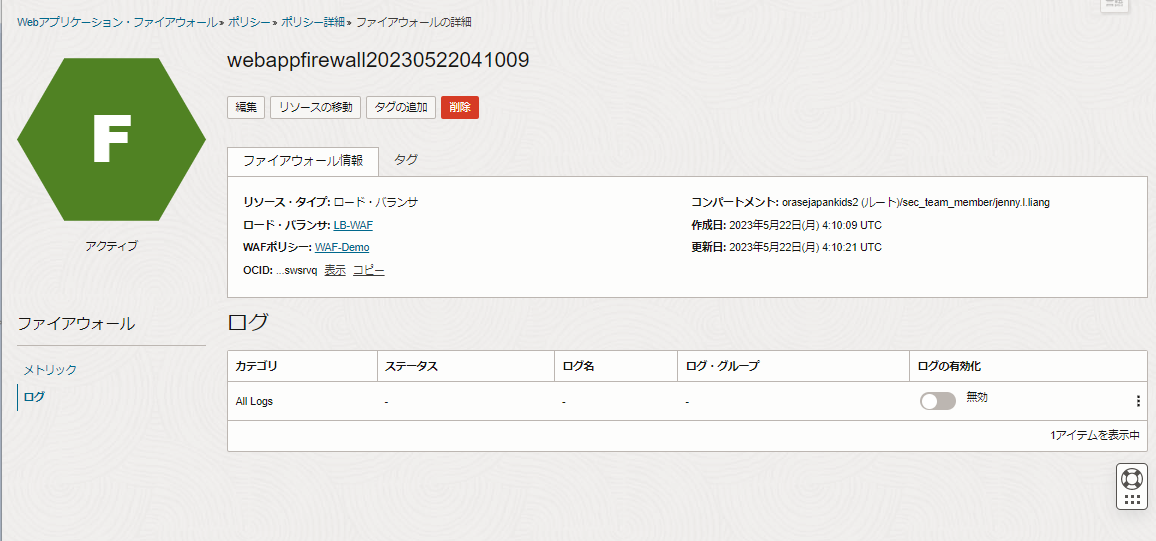Select the ファイアウォール情報 tab
The width and height of the screenshot is (1156, 541).
coord(303,160)
